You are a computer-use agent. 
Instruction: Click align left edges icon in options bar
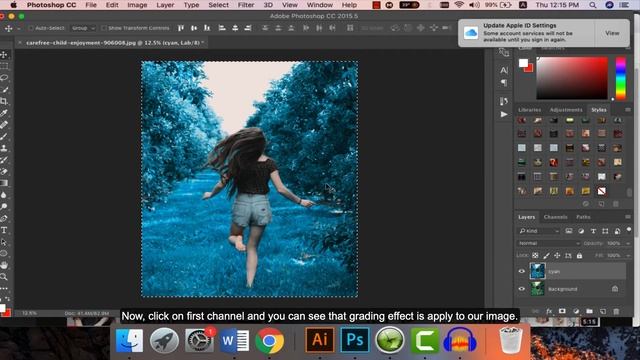tap(222, 28)
